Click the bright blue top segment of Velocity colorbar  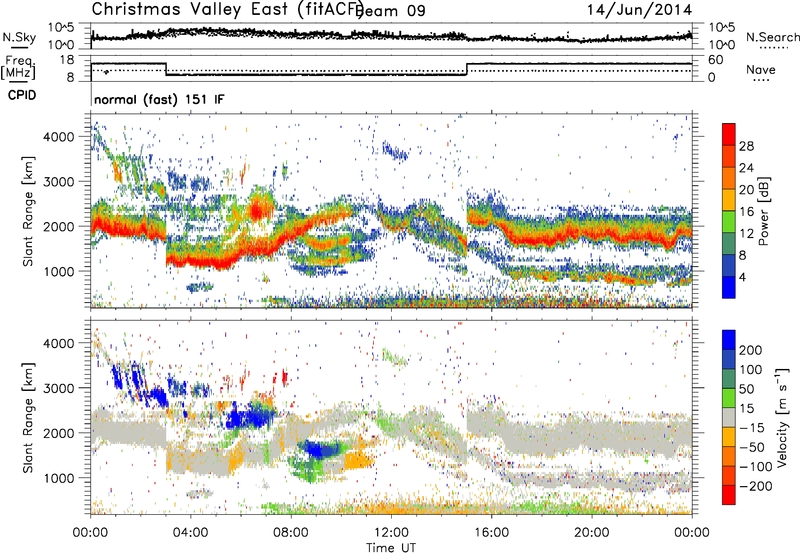pos(729,340)
